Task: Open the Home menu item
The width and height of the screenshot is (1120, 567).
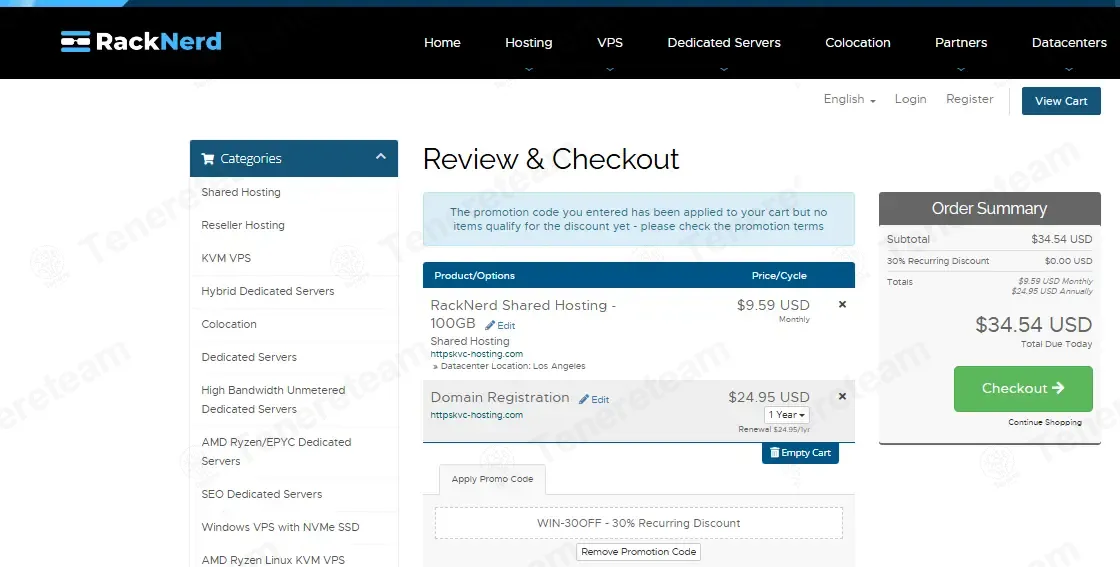Action: 442,43
